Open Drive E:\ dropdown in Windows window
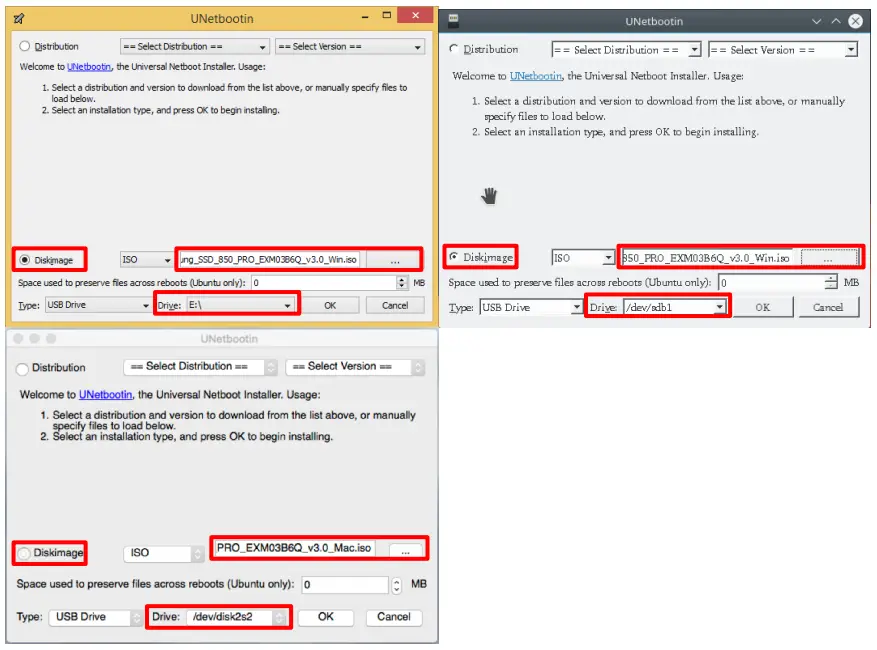This screenshot has height=650, width=877. [241, 305]
